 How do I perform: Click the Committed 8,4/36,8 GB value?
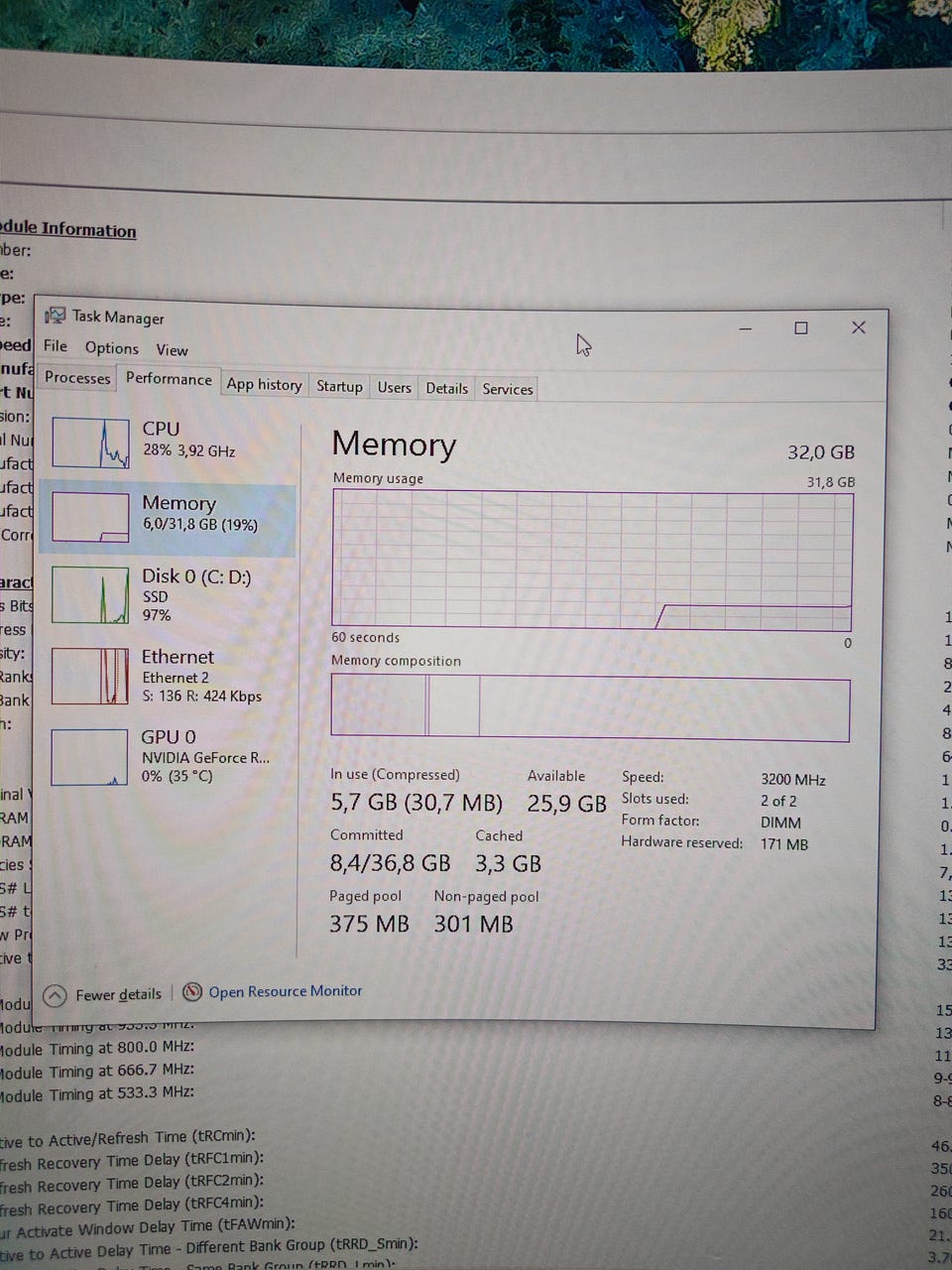point(390,863)
